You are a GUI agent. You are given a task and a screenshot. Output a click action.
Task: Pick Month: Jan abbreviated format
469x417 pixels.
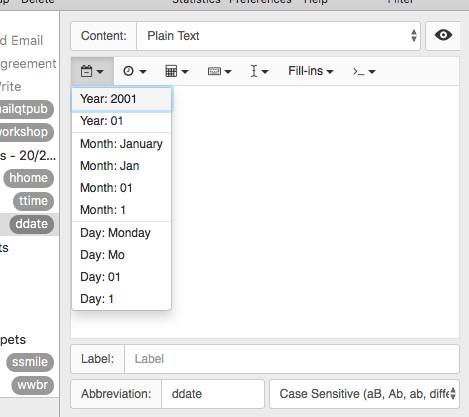(x=122, y=166)
